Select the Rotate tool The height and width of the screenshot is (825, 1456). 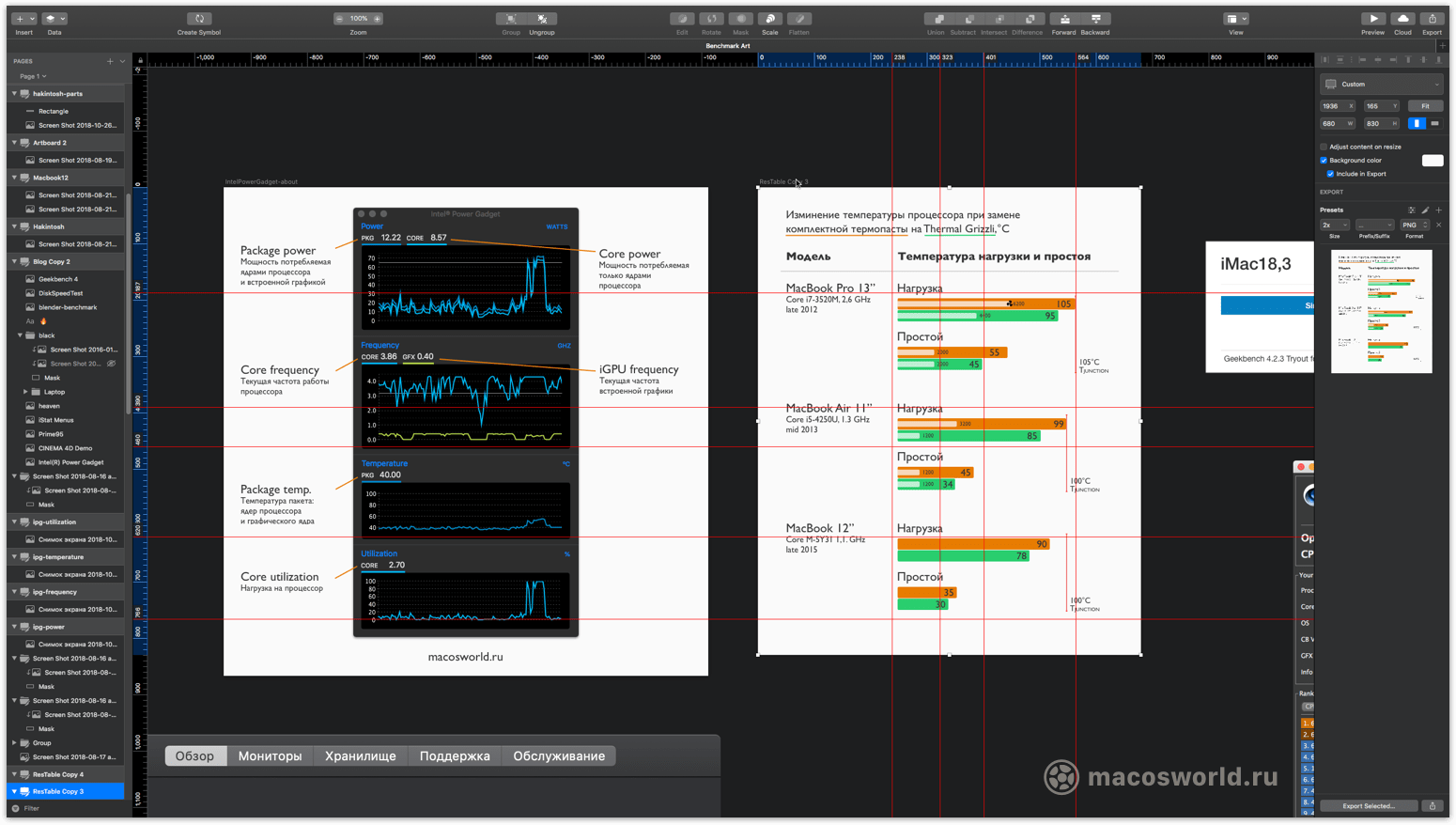click(x=711, y=19)
